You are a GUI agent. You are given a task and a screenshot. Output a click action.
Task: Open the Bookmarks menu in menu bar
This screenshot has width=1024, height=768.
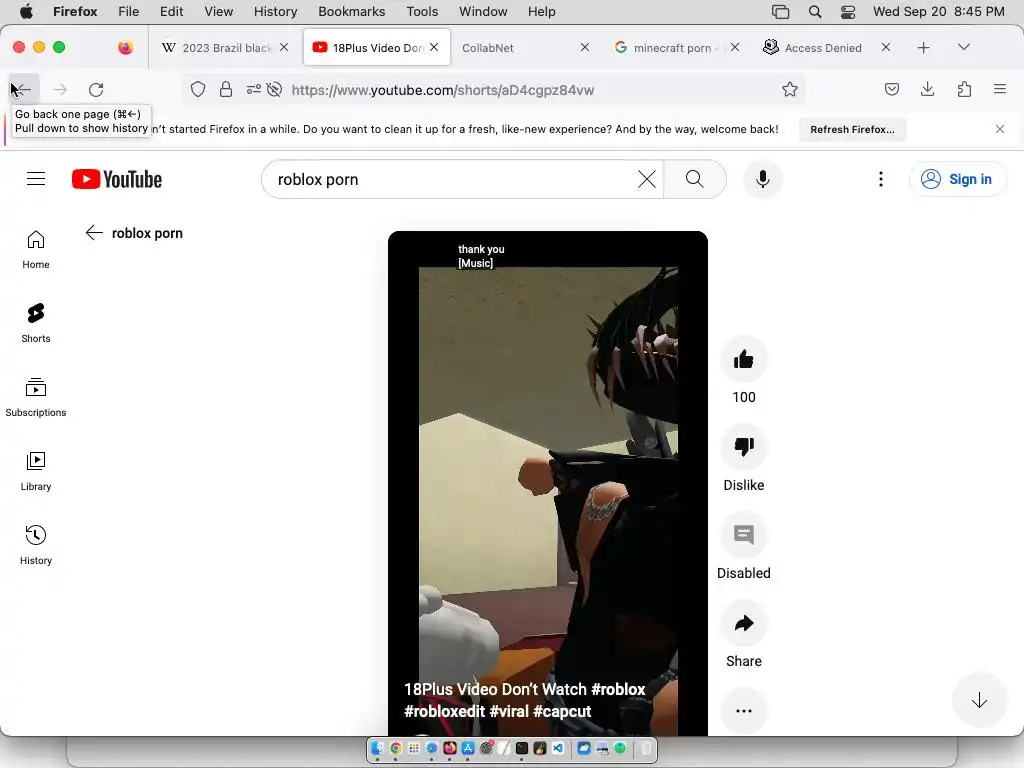tap(351, 11)
